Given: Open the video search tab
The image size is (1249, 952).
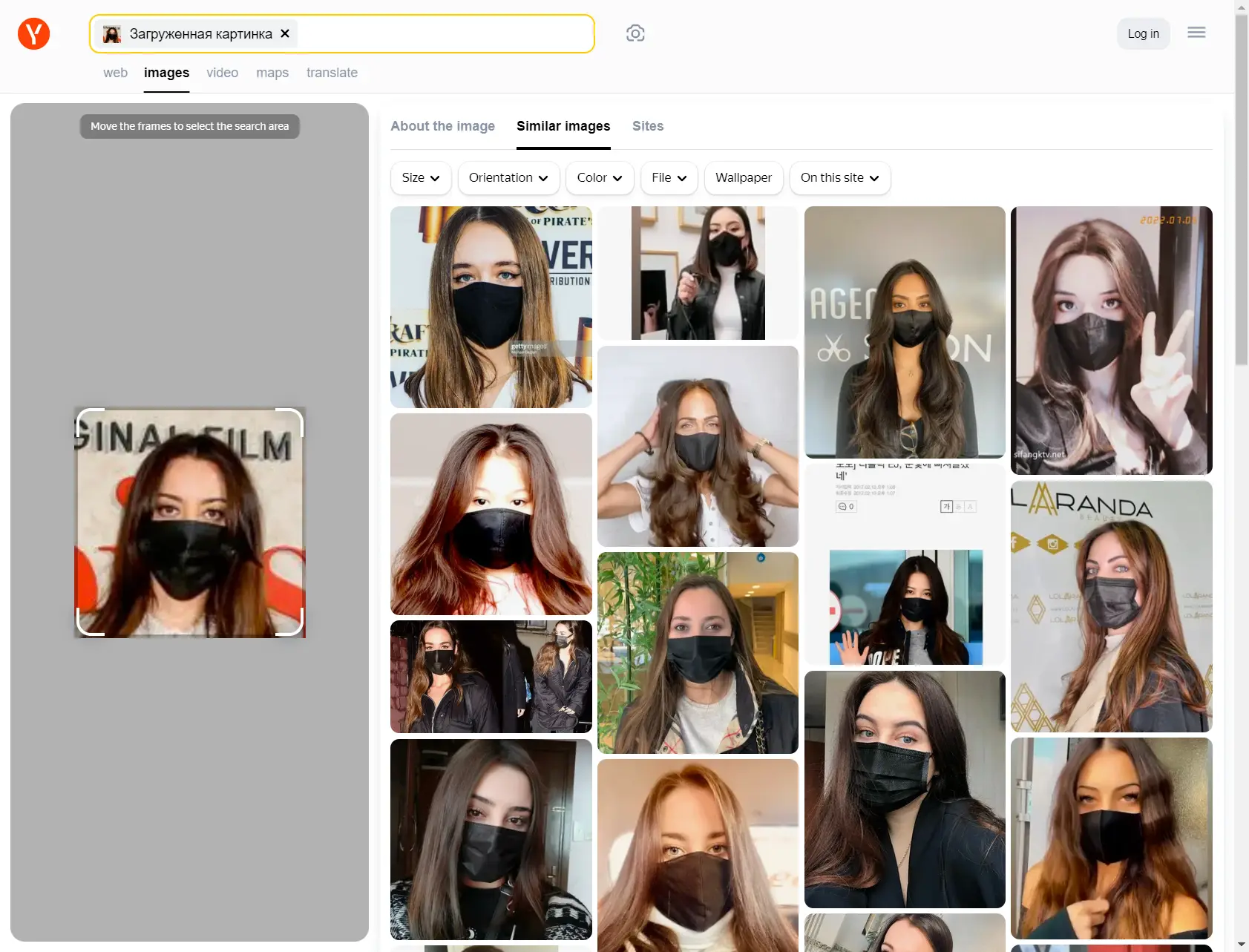Looking at the screenshot, I should point(222,73).
